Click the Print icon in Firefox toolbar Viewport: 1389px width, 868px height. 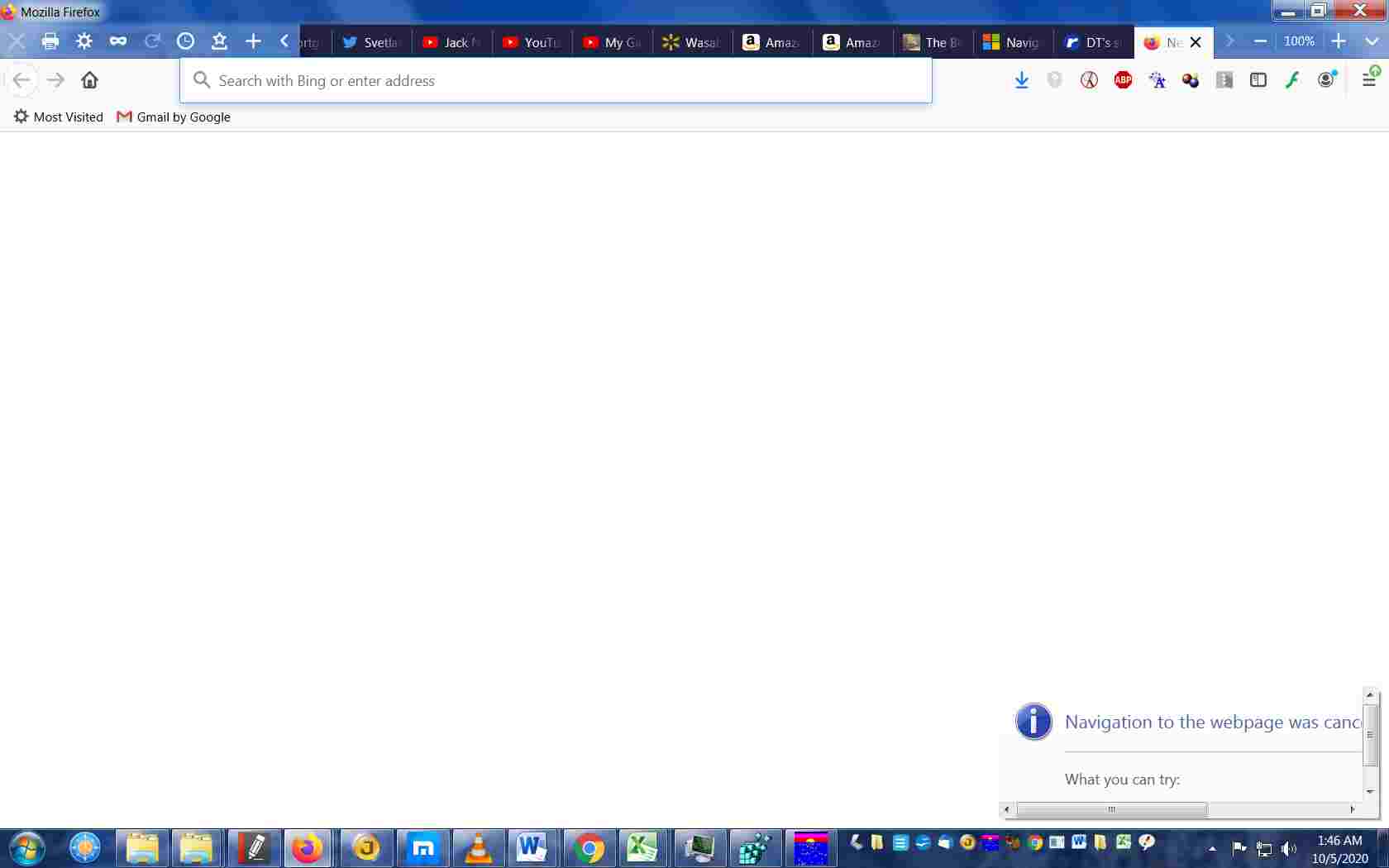coord(50,41)
